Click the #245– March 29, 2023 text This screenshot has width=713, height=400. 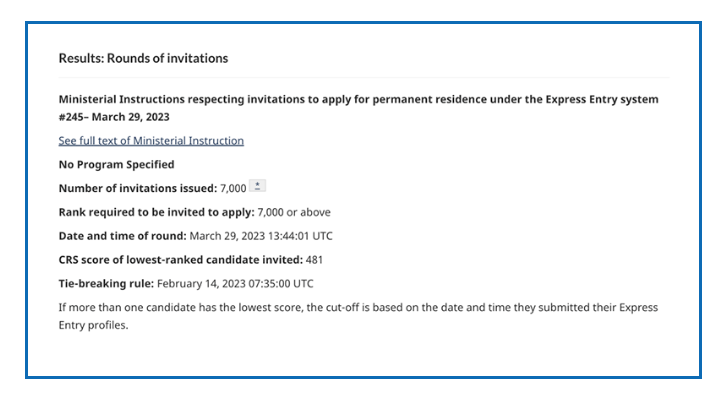point(114,117)
